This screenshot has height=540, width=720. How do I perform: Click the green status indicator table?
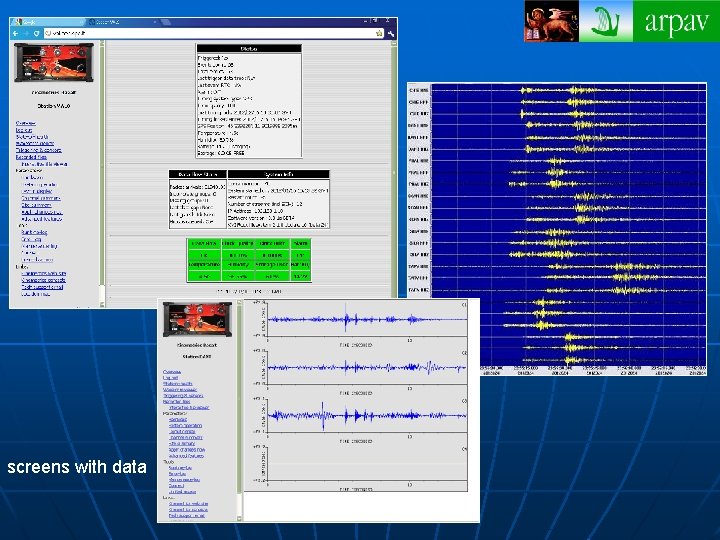(248, 259)
